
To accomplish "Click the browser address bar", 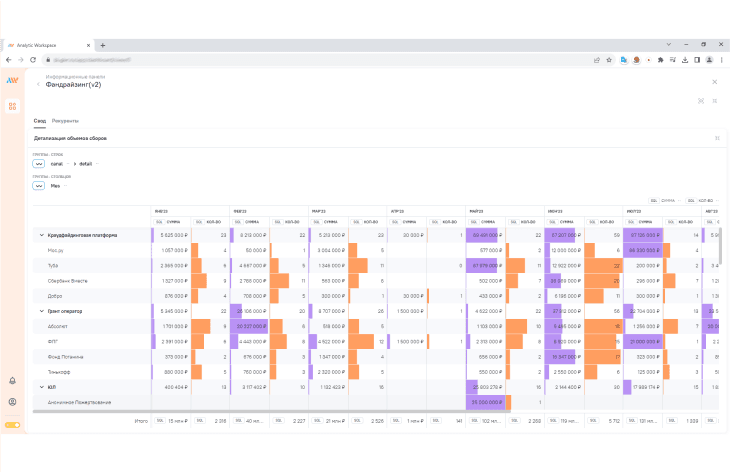I will click(317, 60).
